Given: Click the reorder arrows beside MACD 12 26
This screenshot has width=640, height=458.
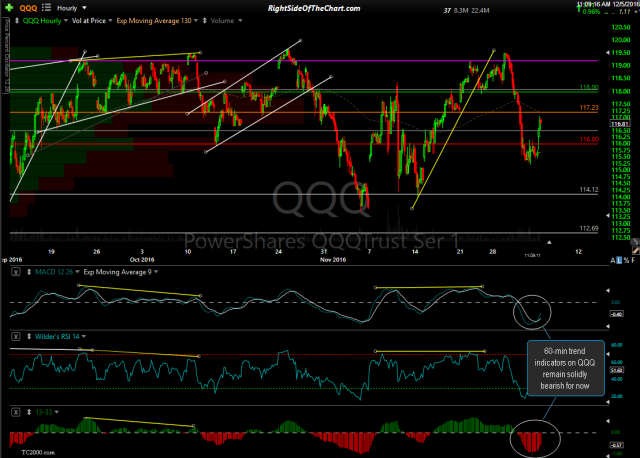Looking at the screenshot, I should click(29, 272).
